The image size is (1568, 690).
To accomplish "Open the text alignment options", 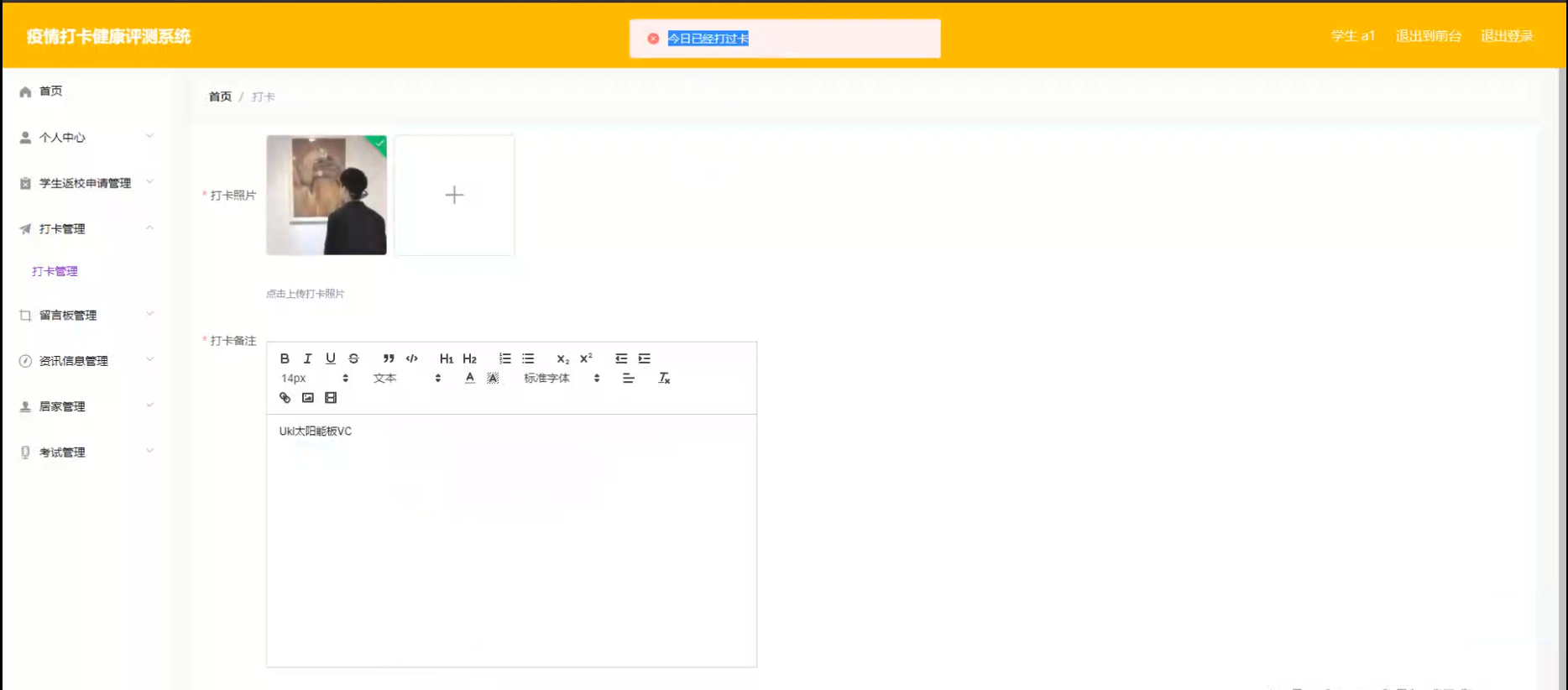I will 628,378.
